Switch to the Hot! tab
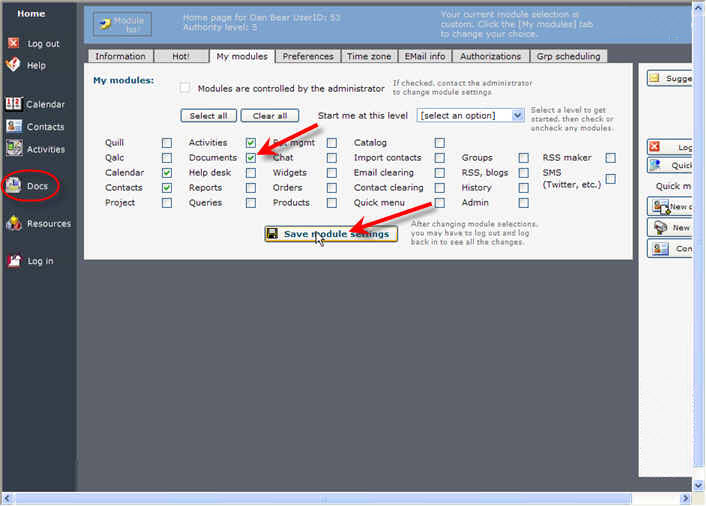The width and height of the screenshot is (706, 506). 181,56
